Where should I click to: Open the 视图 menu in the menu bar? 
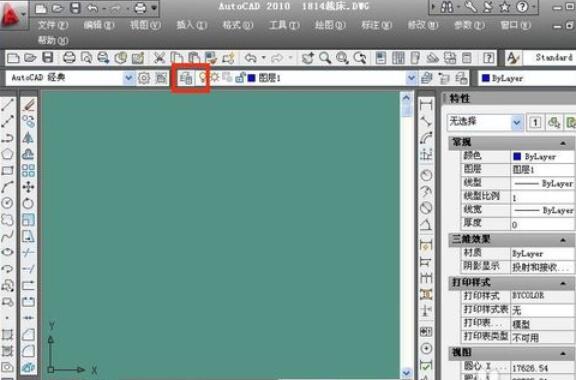pyautogui.click(x=145, y=25)
